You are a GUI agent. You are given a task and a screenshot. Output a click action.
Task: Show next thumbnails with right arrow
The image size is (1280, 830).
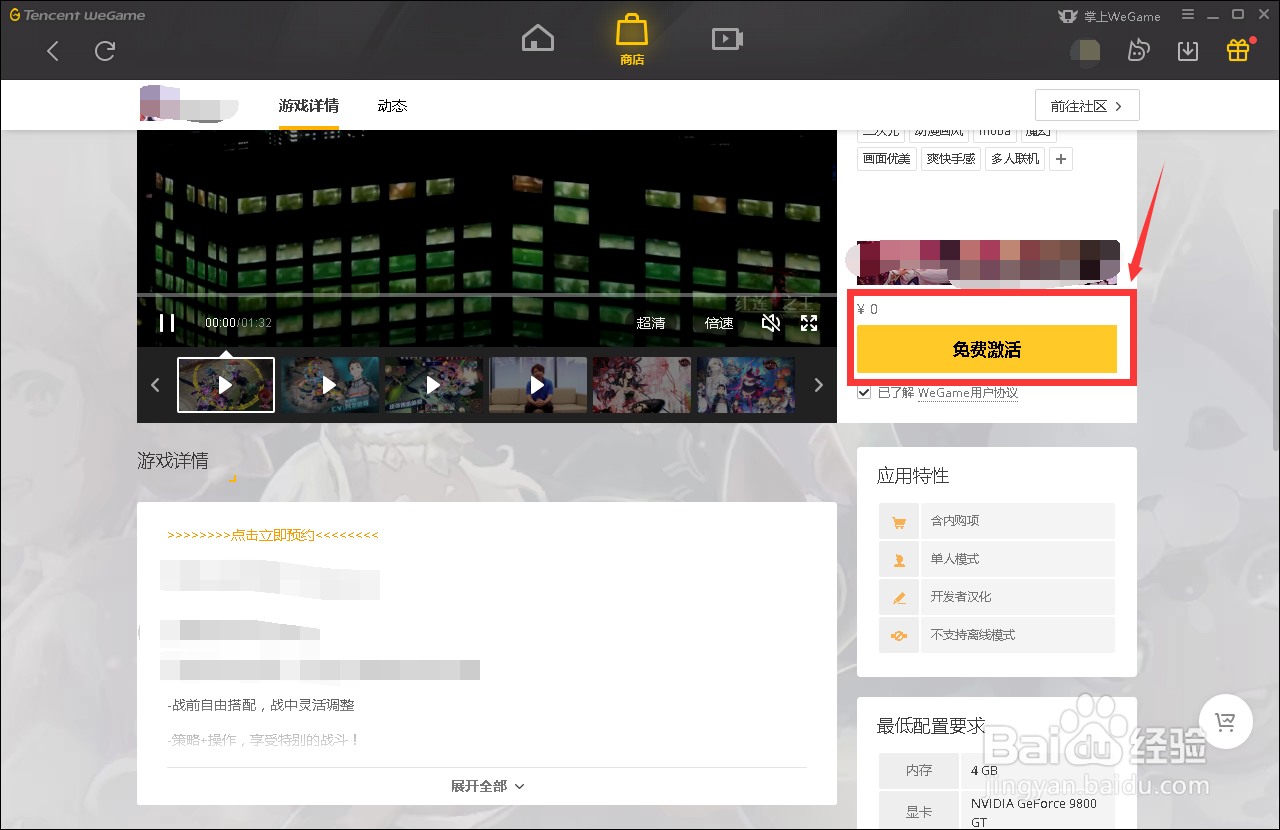[819, 385]
